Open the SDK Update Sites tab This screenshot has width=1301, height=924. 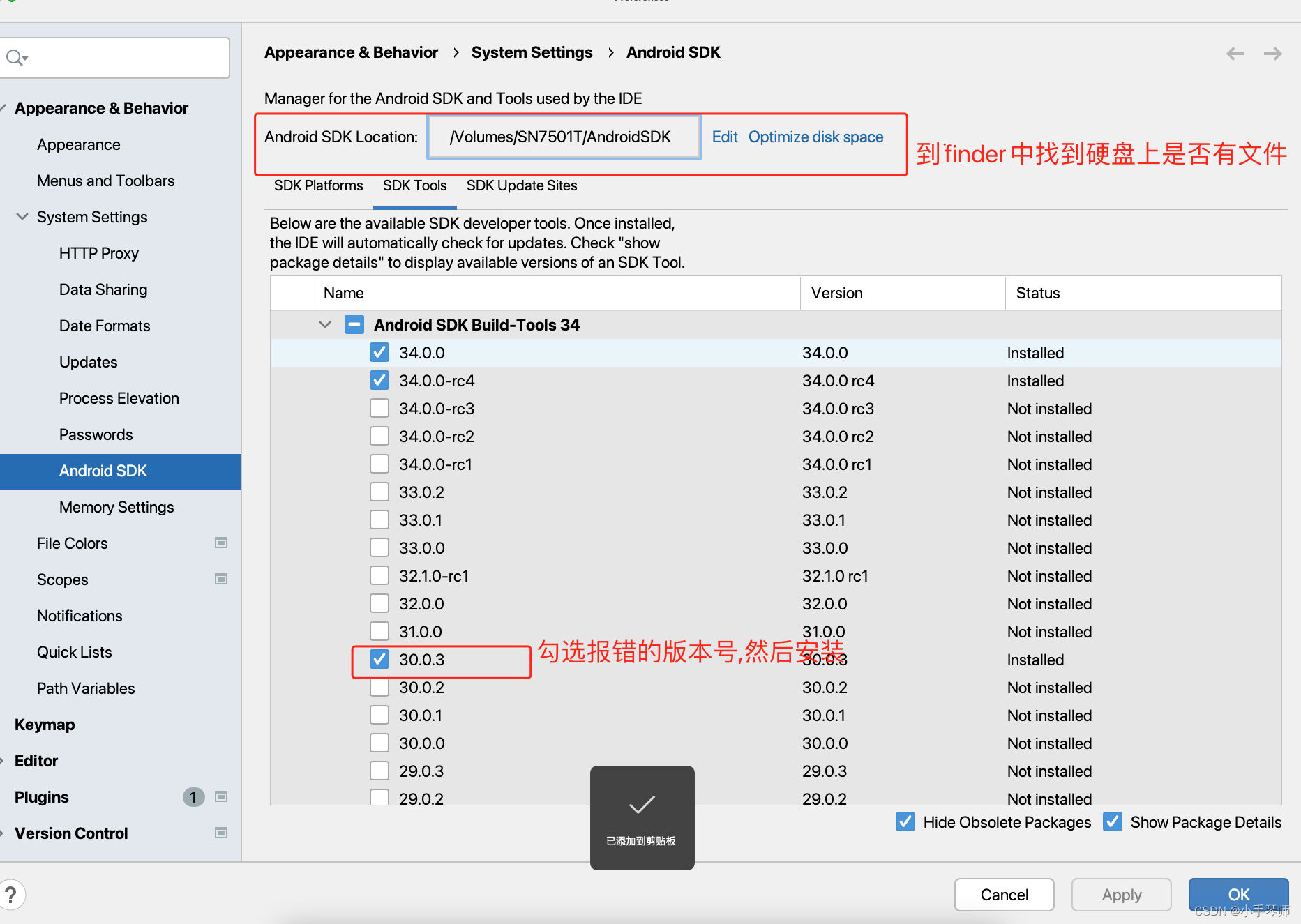click(522, 185)
